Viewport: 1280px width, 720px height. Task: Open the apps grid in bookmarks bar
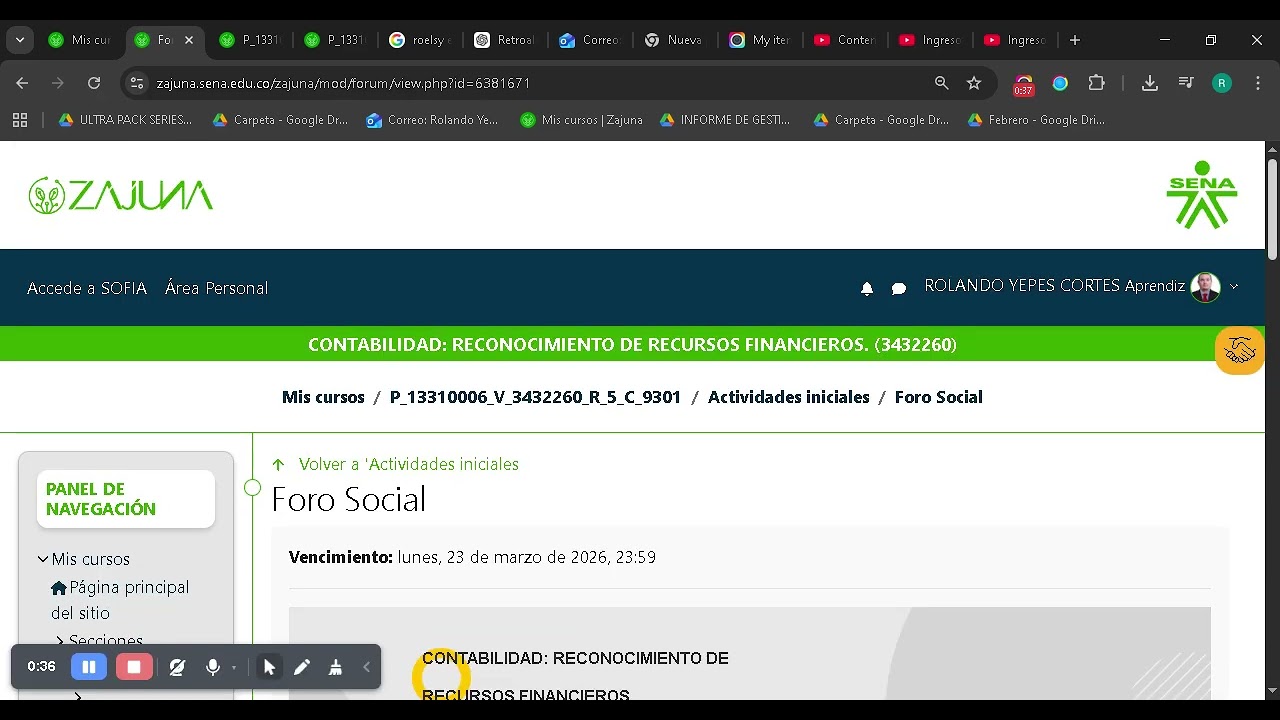(20, 120)
